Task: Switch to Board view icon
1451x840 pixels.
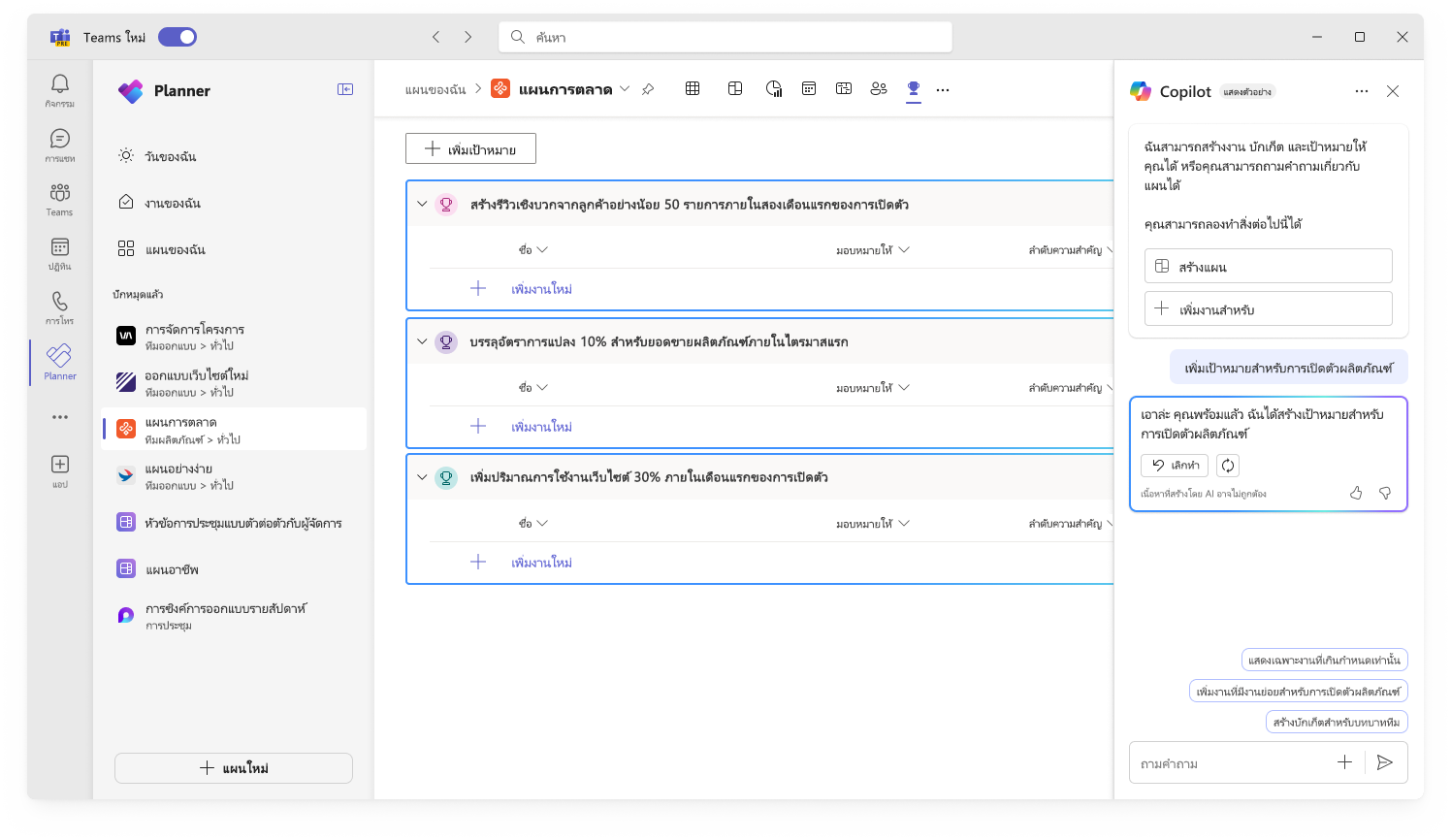Action: (735, 88)
